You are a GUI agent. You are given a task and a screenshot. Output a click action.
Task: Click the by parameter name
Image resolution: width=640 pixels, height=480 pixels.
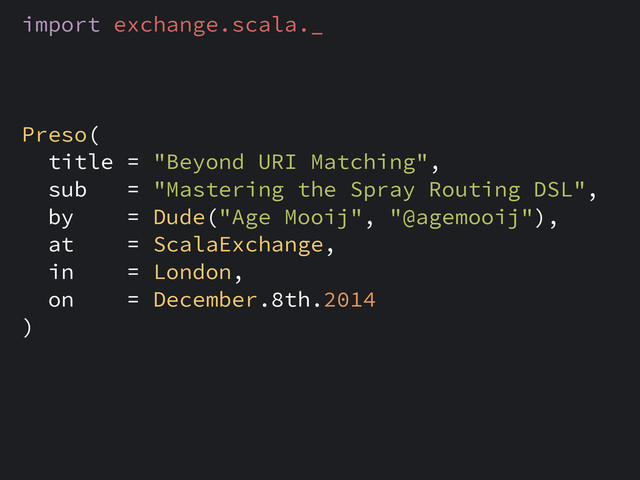tap(61, 217)
